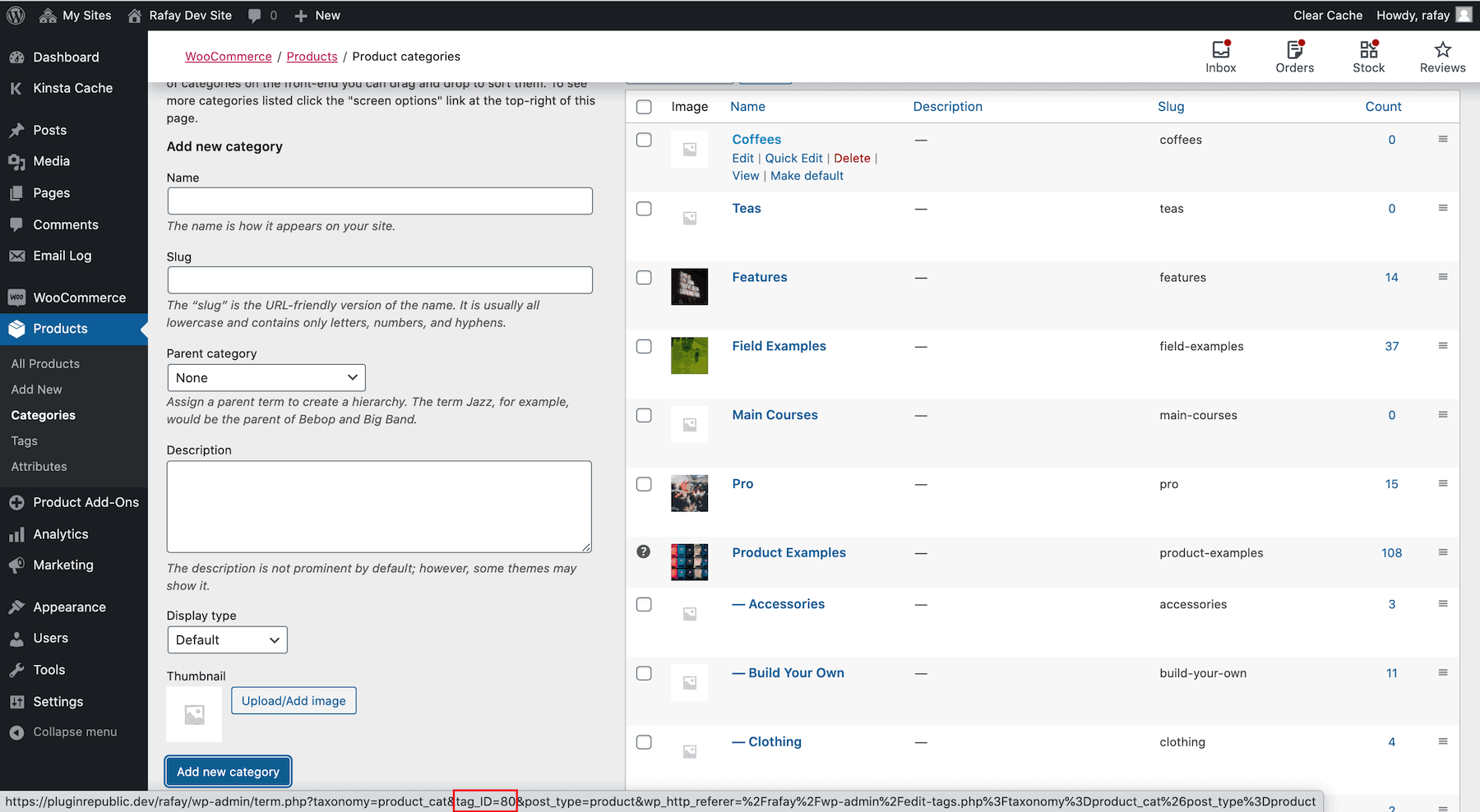Click the WordPress logo in the admin bar
This screenshot has width=1480, height=812.
(15, 15)
